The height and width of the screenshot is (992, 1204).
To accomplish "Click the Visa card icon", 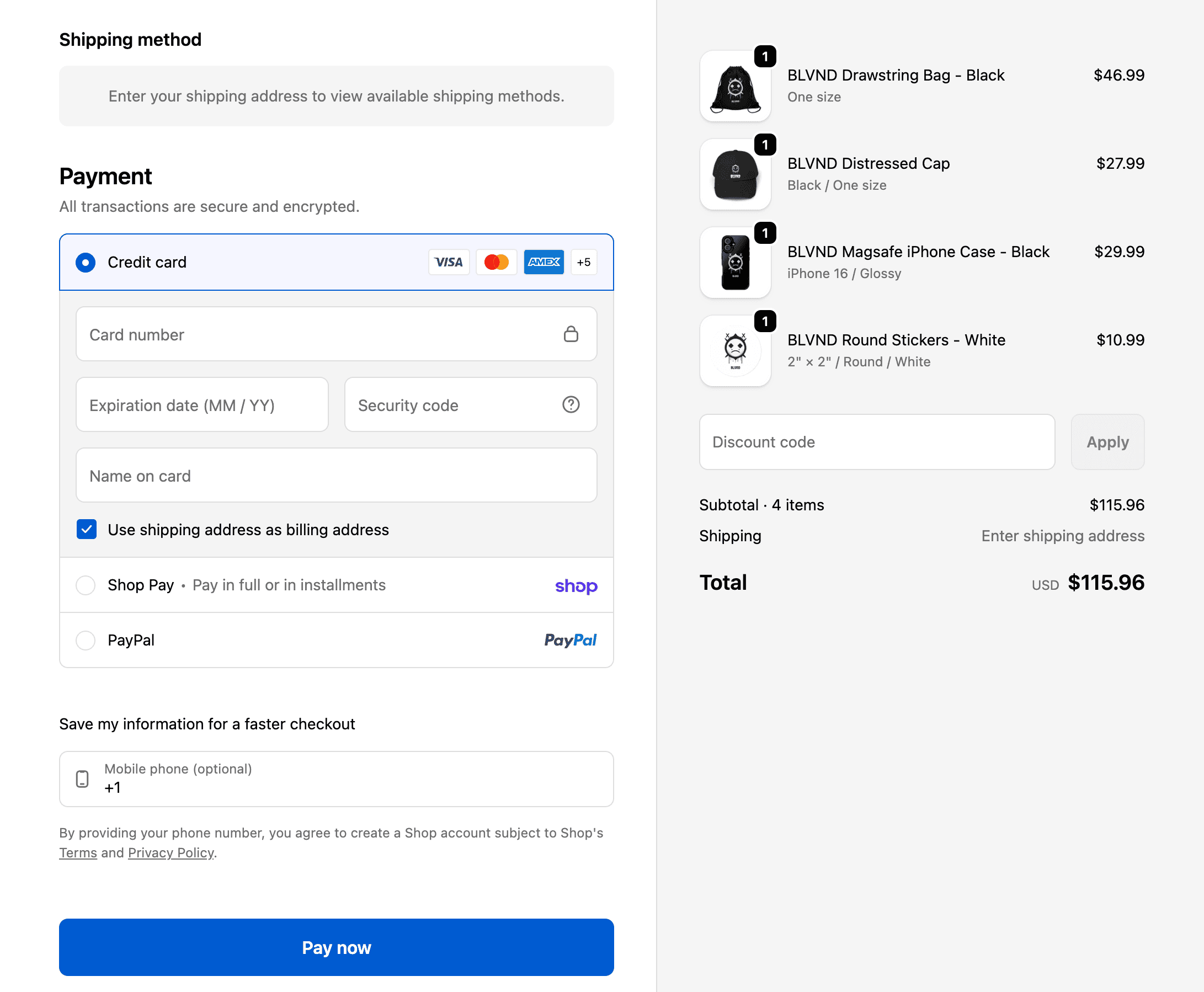I will (449, 262).
